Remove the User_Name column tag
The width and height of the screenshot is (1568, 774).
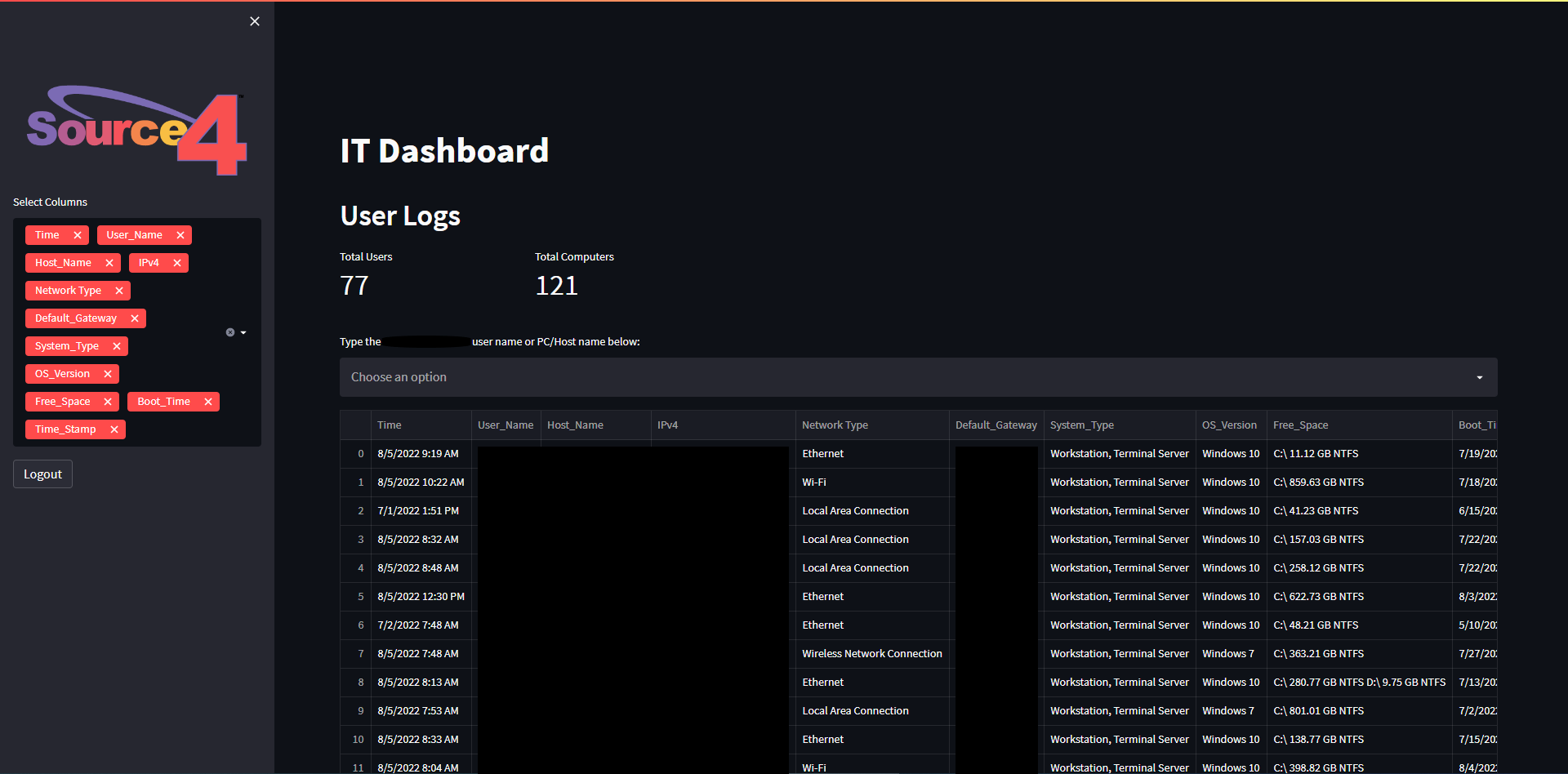(180, 235)
